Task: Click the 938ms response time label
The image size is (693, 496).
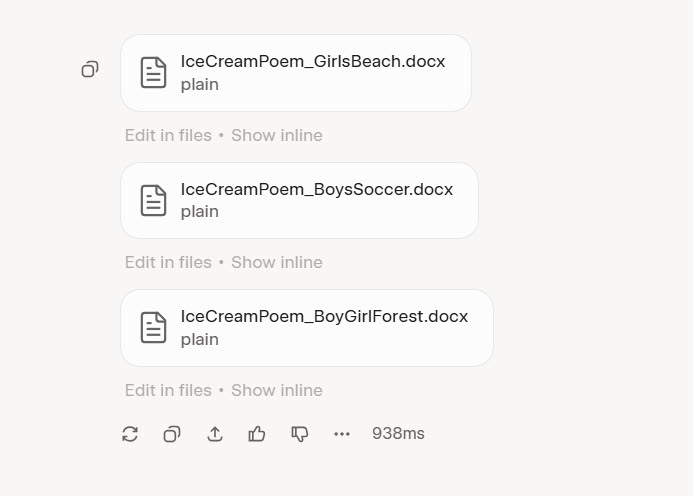Action: pos(398,434)
